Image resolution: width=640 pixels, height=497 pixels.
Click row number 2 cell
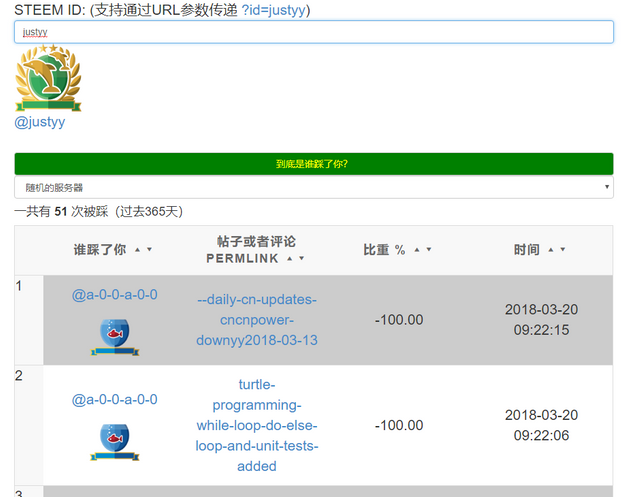(x=29, y=425)
